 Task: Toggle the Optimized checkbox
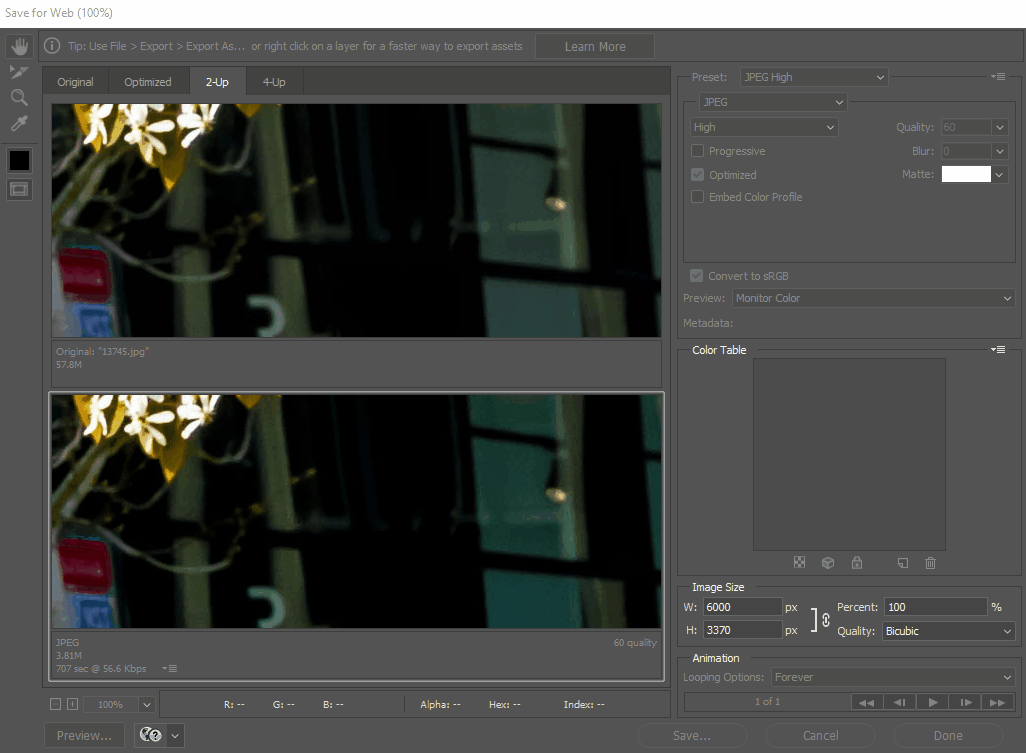[697, 175]
